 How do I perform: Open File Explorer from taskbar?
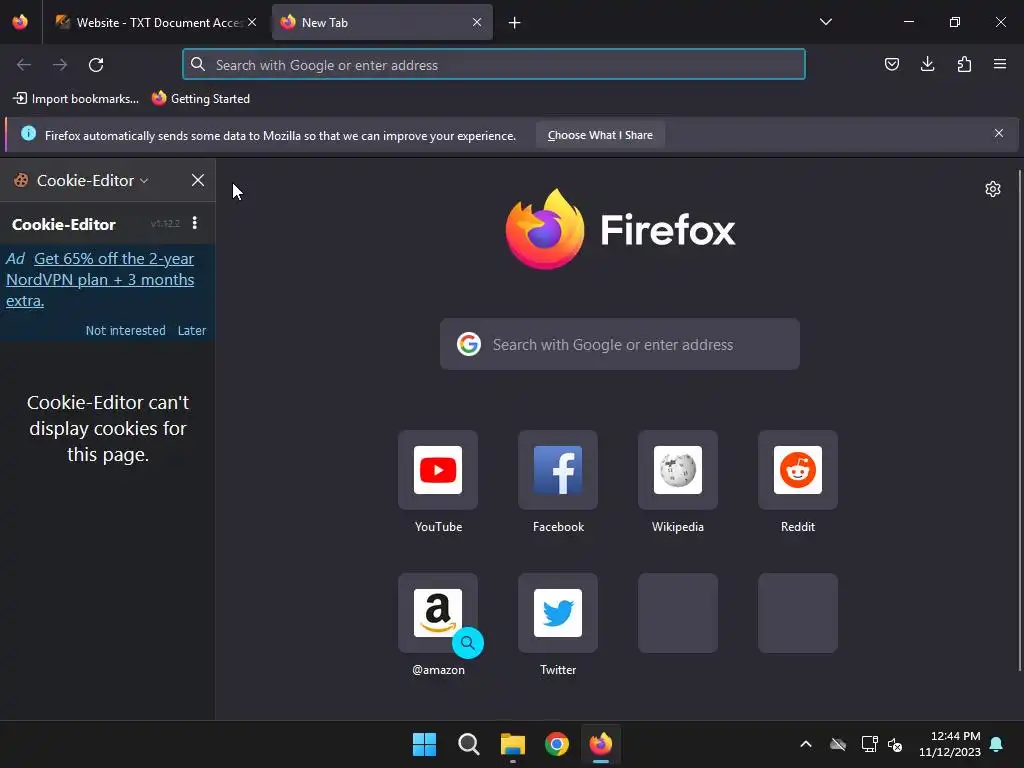513,744
